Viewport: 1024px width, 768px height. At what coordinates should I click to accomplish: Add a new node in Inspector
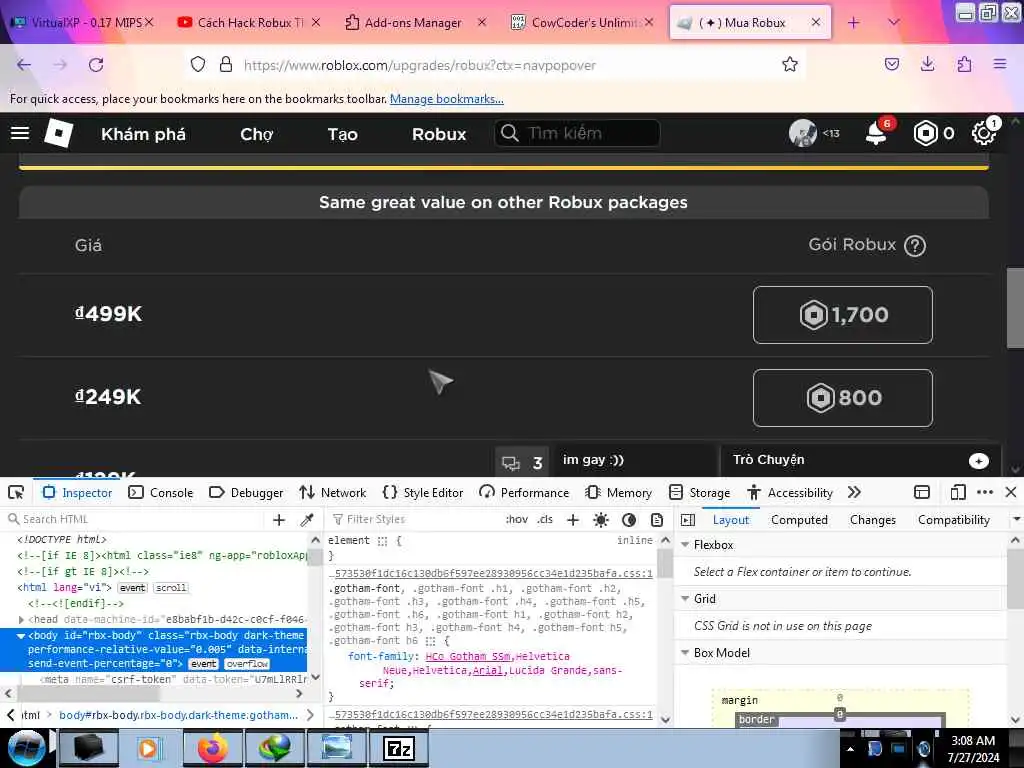point(279,520)
